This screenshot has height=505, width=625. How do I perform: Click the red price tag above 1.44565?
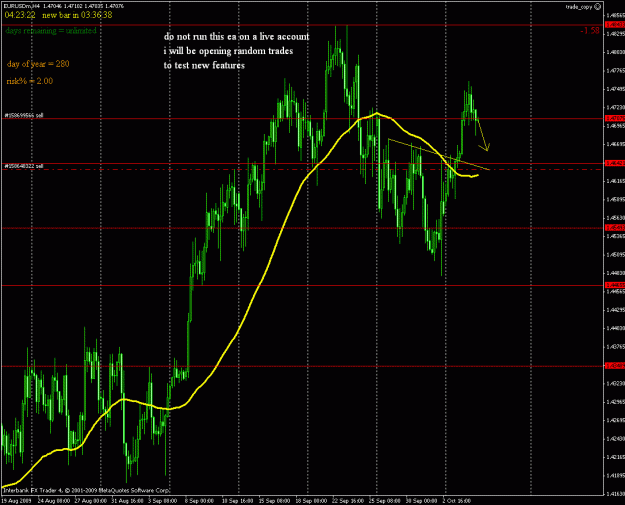click(x=615, y=285)
